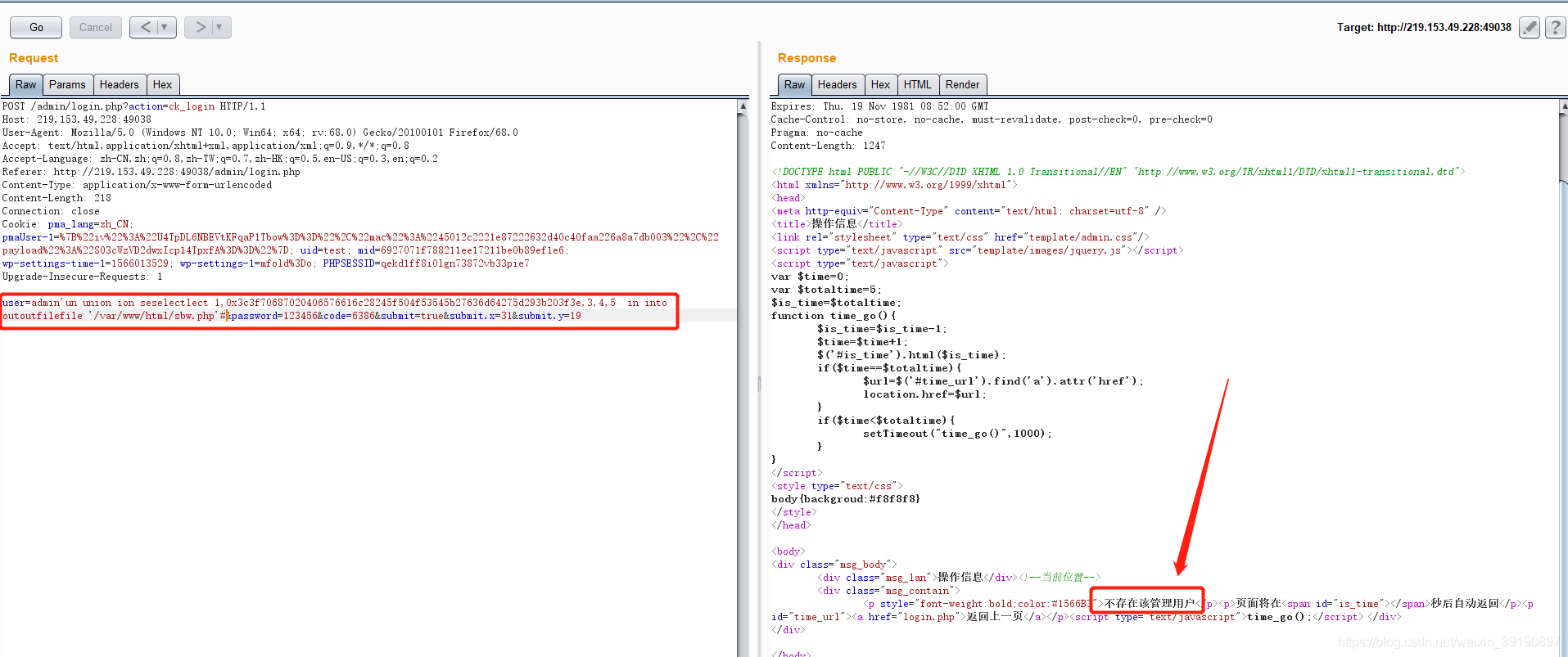The image size is (1568, 657).
Task: Click the DOCTYPE line in response
Action: tap(1118, 172)
